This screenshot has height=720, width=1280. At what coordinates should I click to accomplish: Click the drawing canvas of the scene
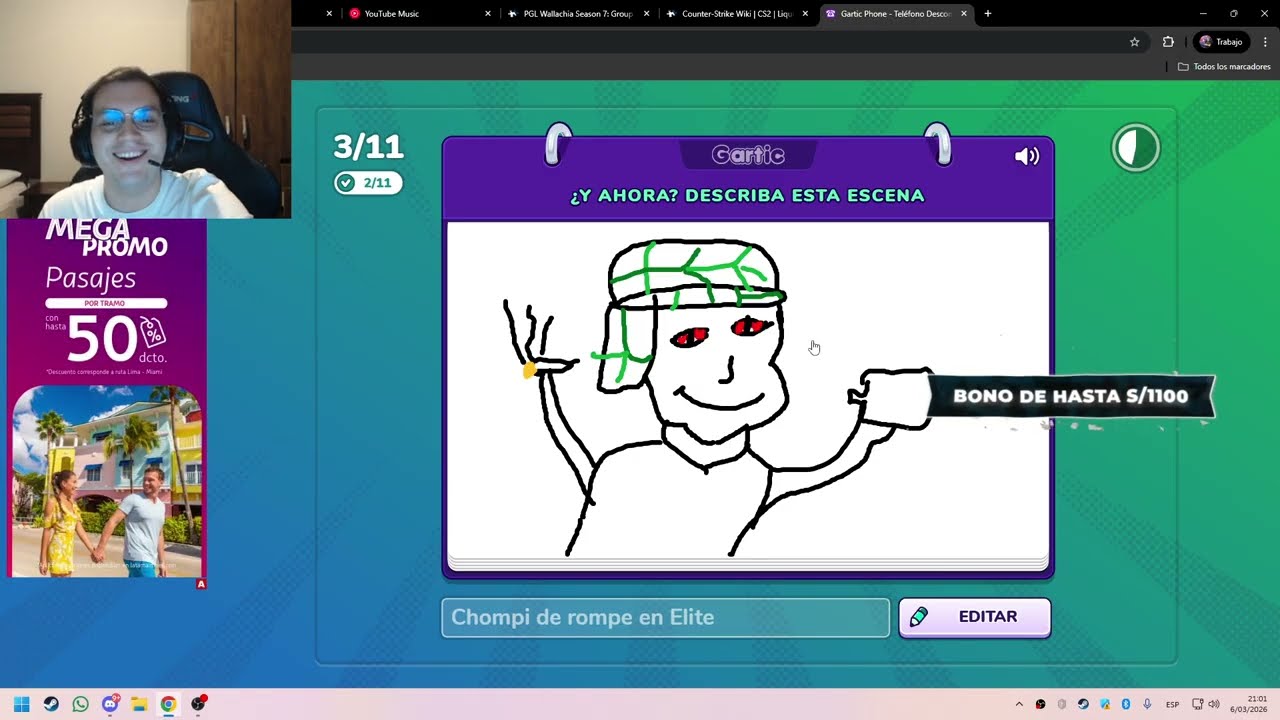click(748, 391)
